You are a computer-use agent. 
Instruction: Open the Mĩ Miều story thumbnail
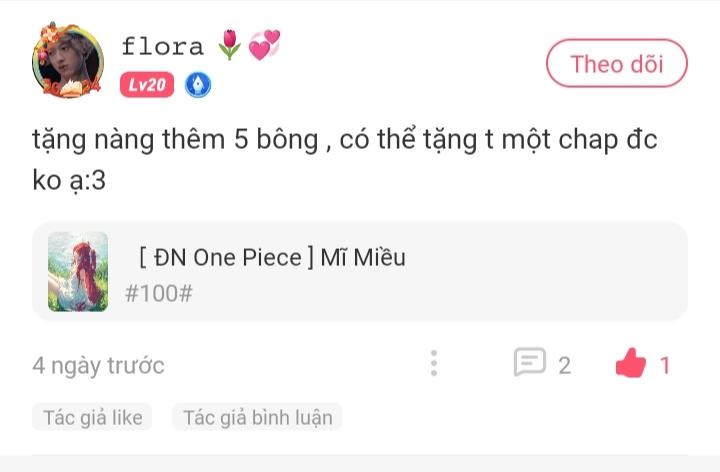78,271
